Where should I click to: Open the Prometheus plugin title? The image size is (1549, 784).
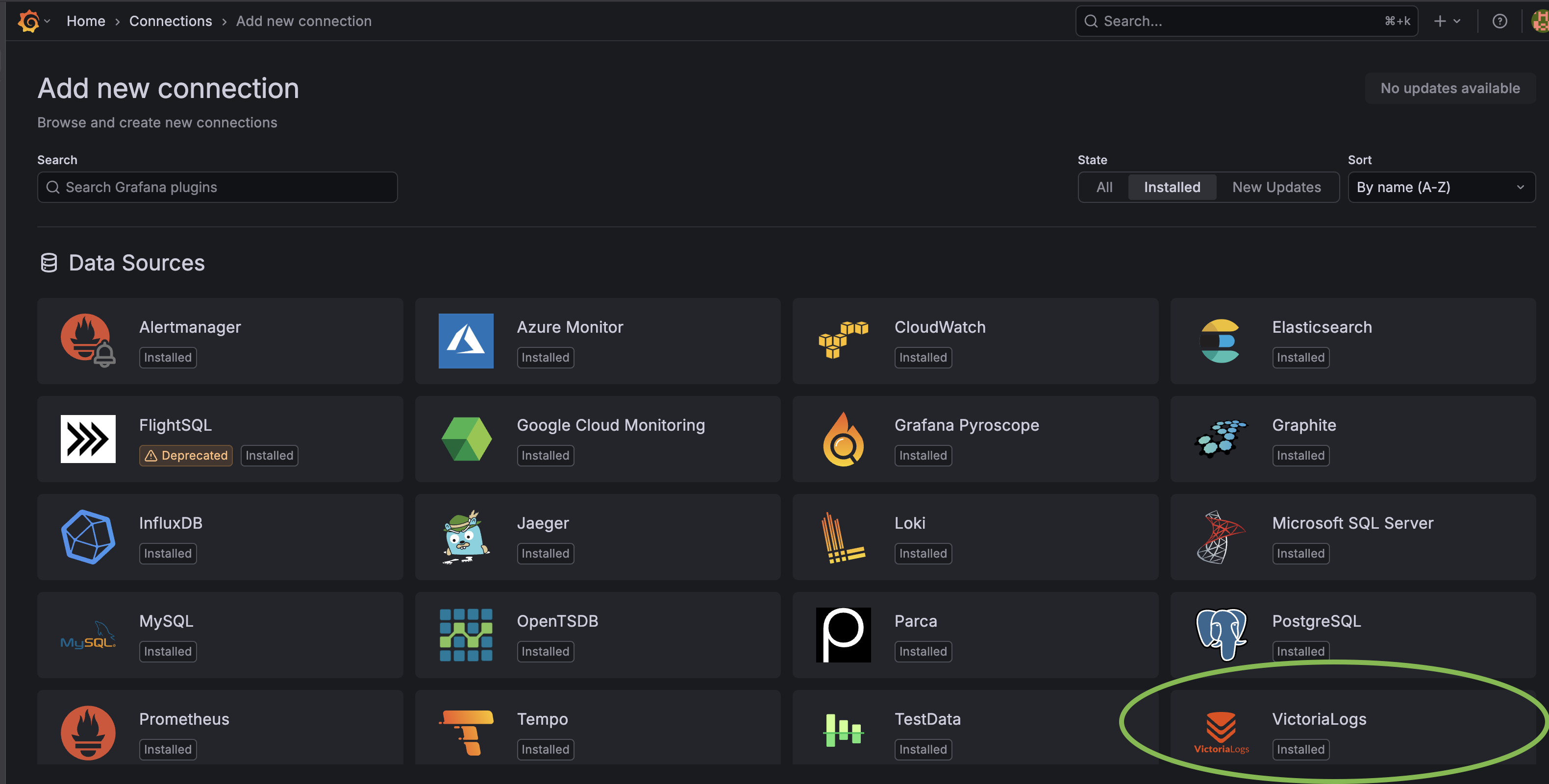[x=183, y=718]
